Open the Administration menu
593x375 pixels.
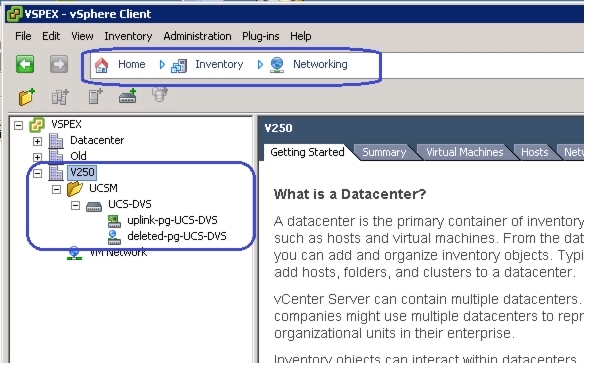coord(197,36)
